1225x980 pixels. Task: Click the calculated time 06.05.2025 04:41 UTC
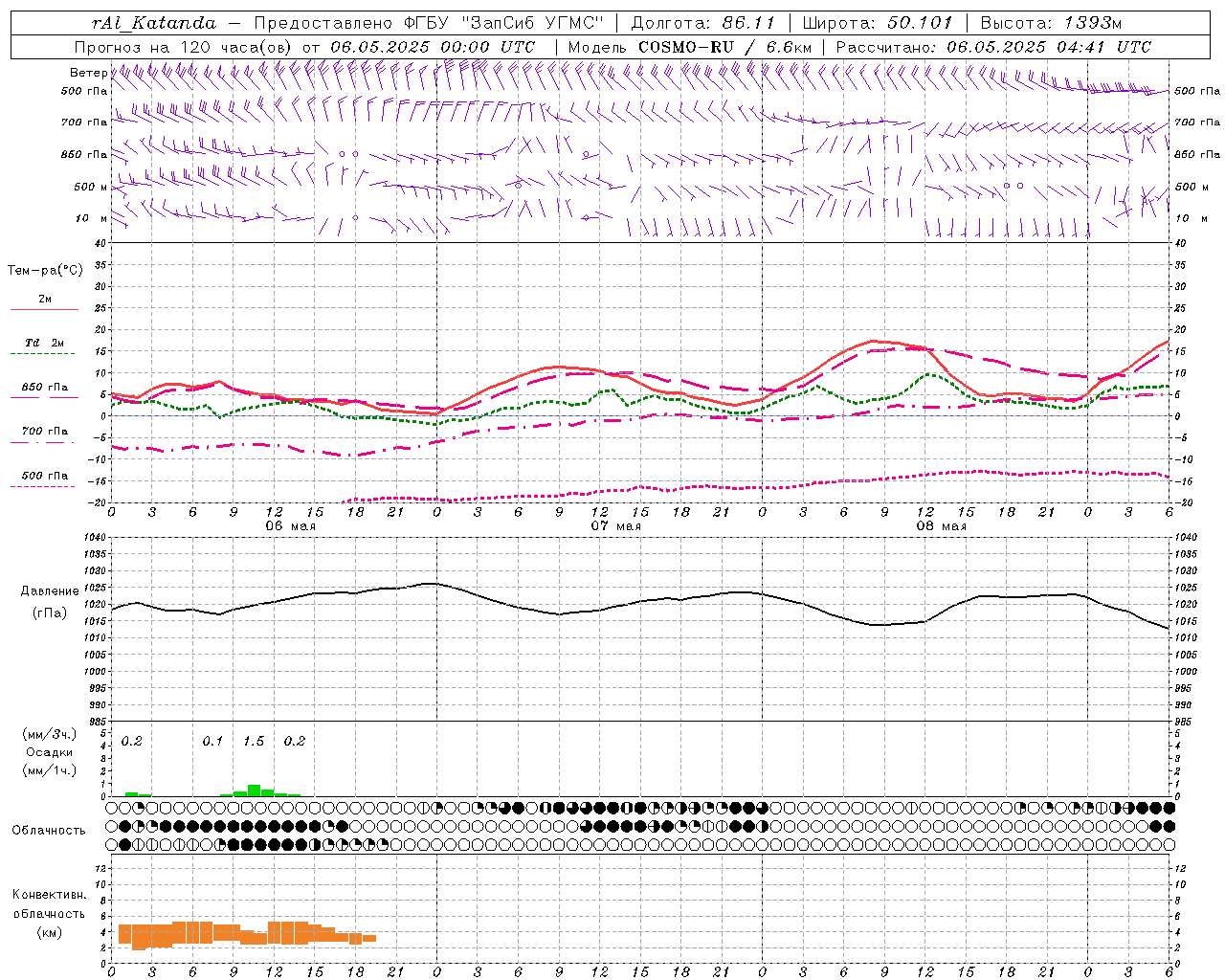pos(1049,47)
